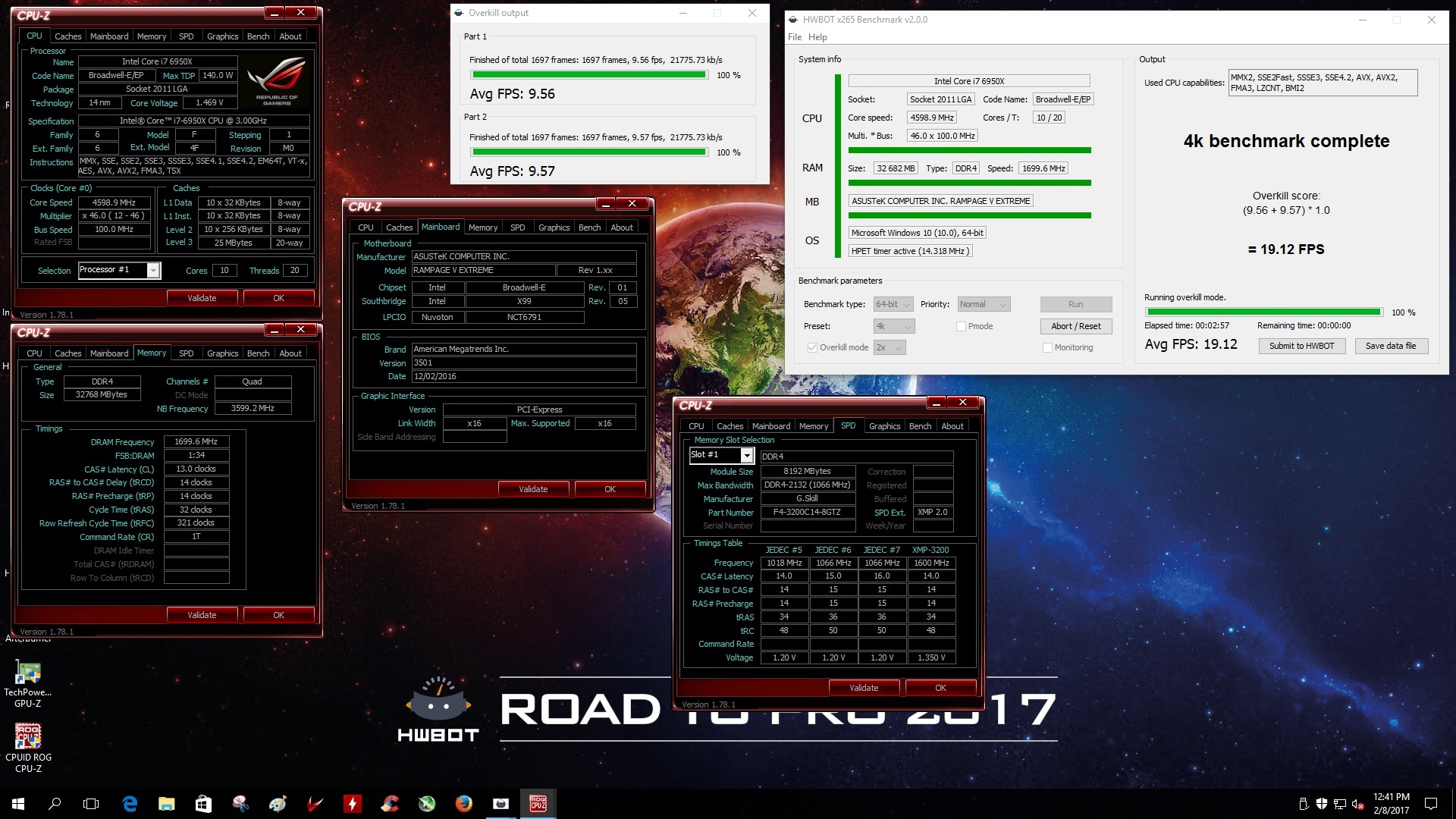
Task: Click the red swoosh taskbar icon
Action: coord(315,804)
